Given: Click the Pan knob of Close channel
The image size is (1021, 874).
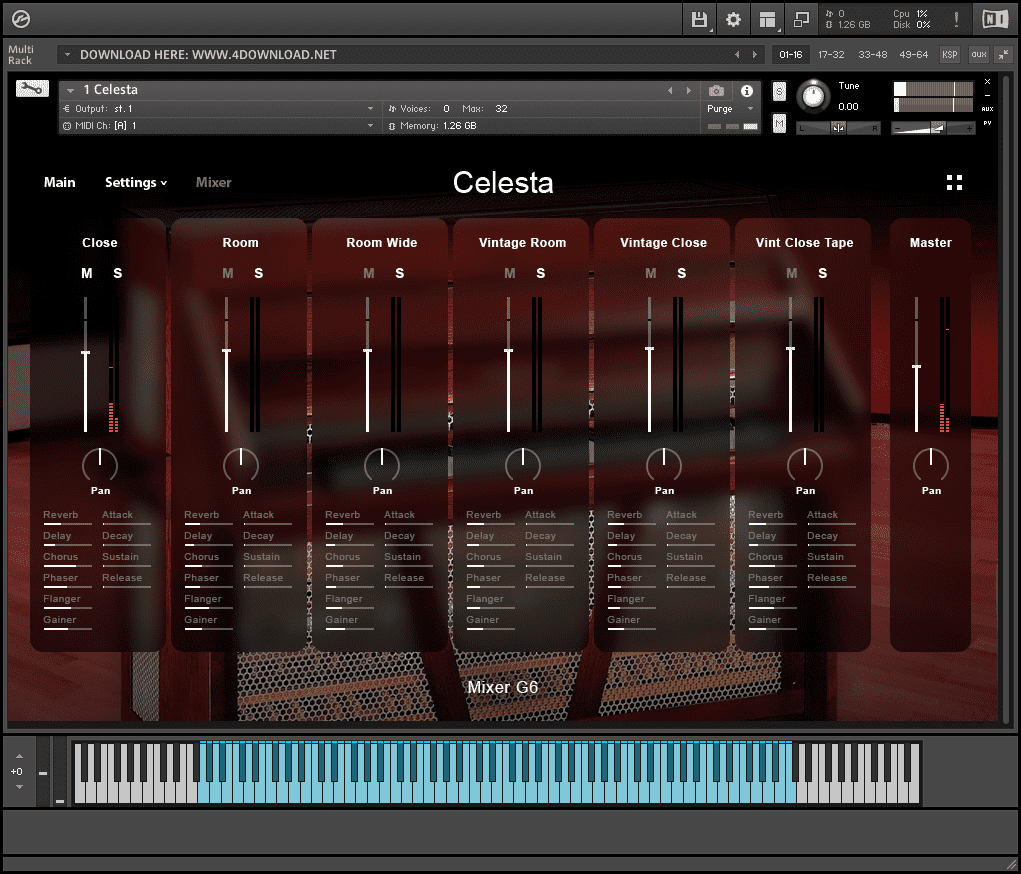Looking at the screenshot, I should [100, 465].
